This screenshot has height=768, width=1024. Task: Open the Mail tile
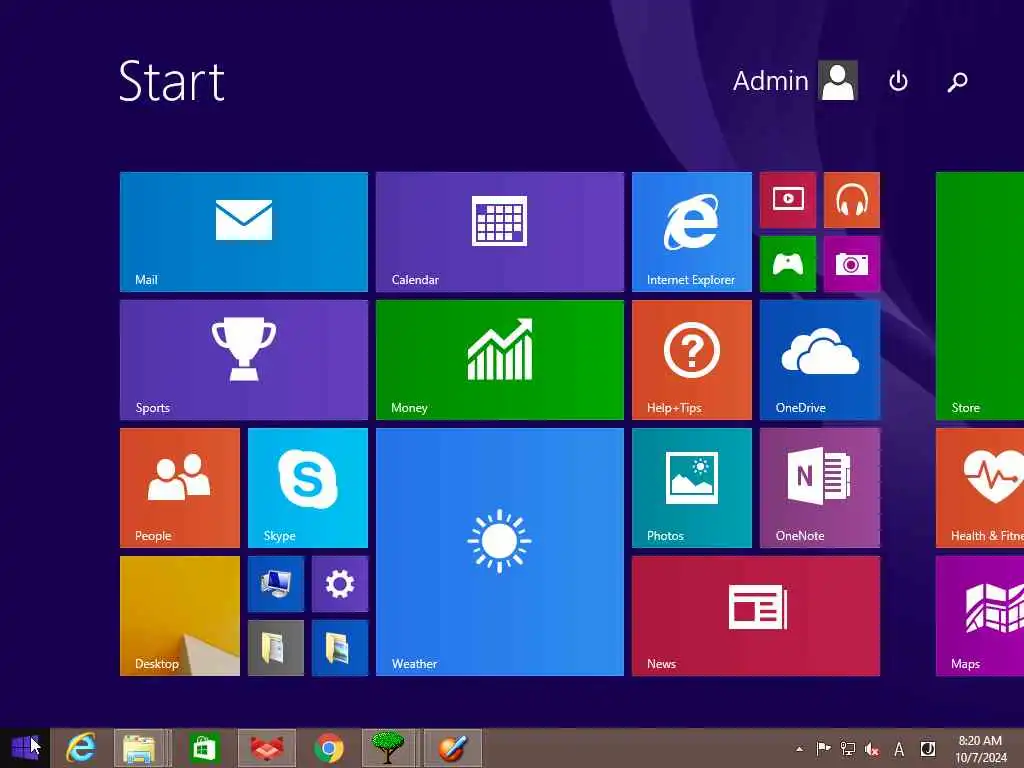click(244, 232)
